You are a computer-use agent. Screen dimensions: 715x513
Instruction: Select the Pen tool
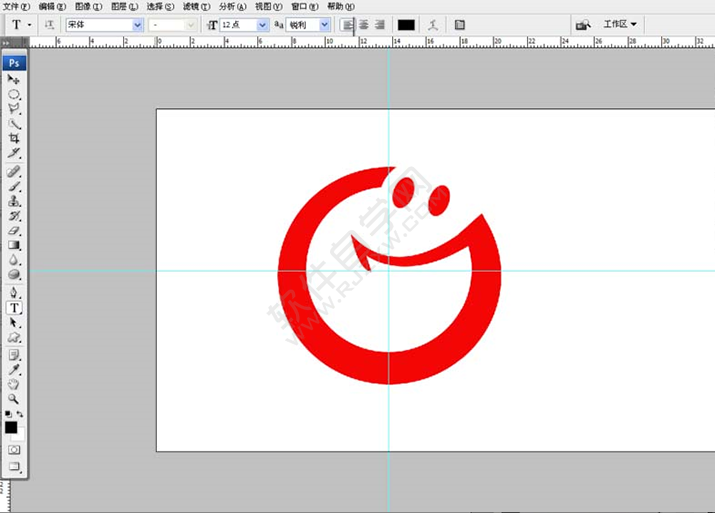(x=14, y=293)
